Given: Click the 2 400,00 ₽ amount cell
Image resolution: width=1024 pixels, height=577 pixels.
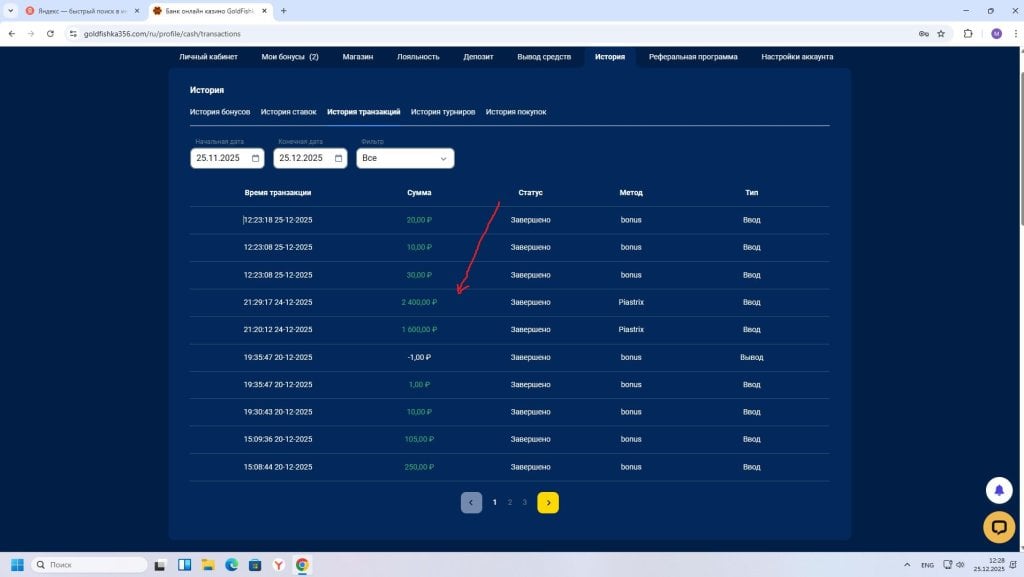Looking at the screenshot, I should pos(419,302).
